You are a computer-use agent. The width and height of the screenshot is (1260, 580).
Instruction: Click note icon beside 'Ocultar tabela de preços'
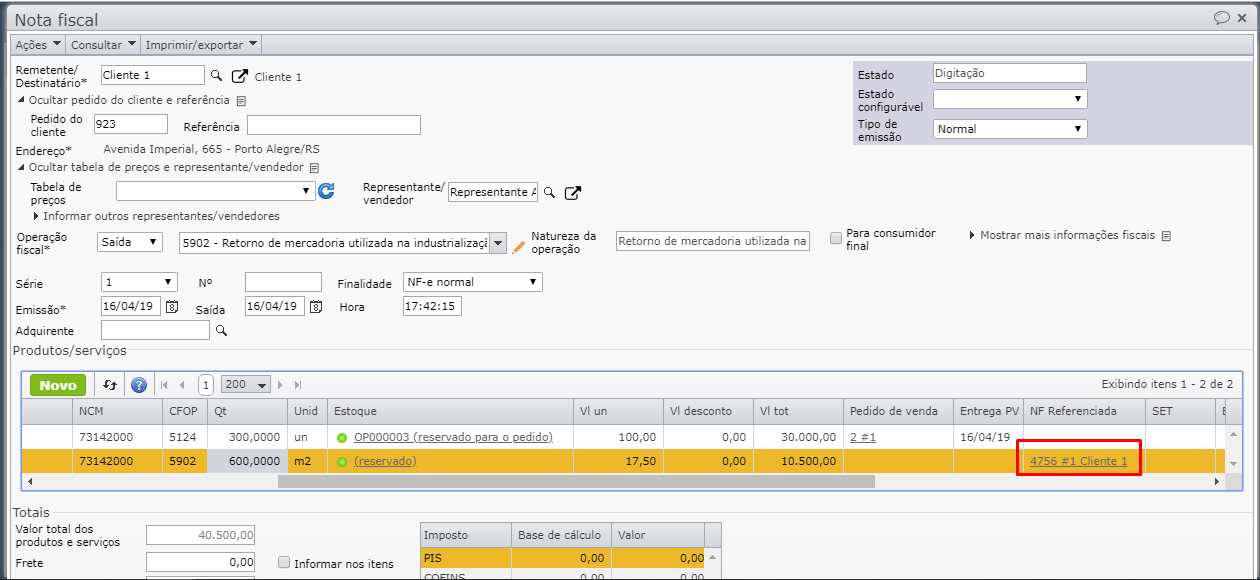[314, 168]
